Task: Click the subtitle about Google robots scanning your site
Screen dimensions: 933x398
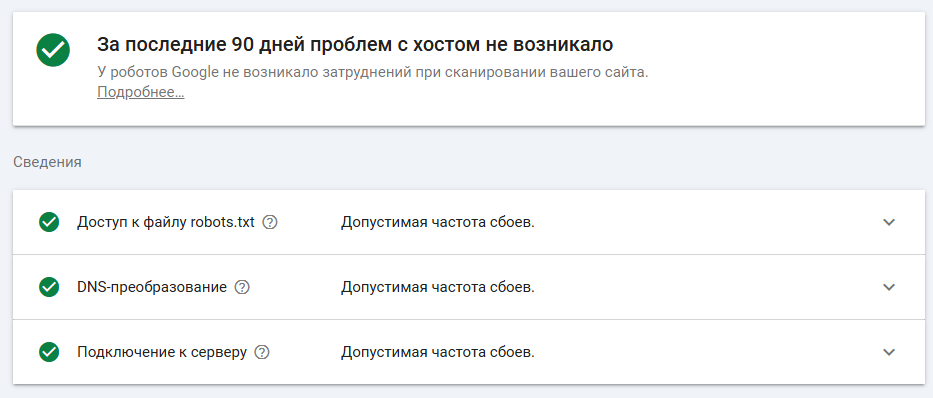Action: click(x=372, y=72)
